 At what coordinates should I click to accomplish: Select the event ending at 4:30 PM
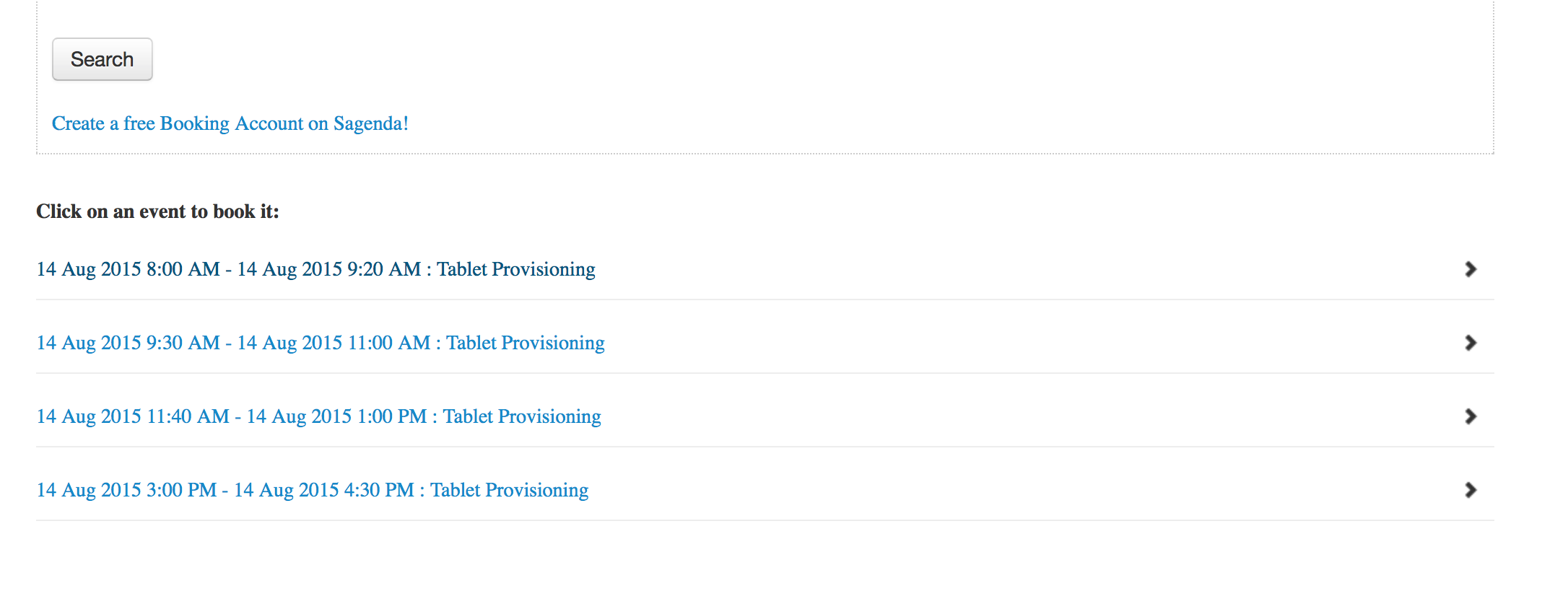coord(312,490)
